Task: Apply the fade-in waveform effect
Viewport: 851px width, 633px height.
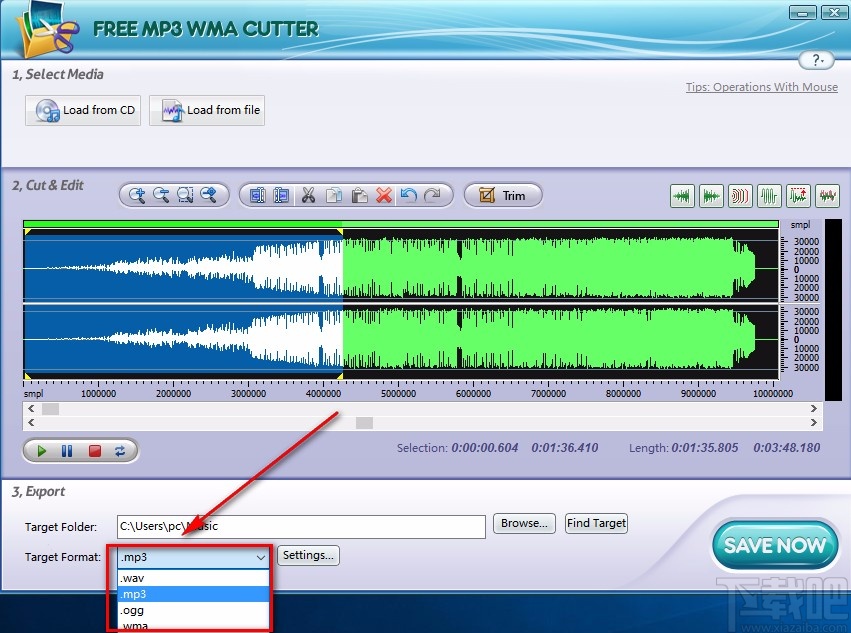Action: coord(682,196)
